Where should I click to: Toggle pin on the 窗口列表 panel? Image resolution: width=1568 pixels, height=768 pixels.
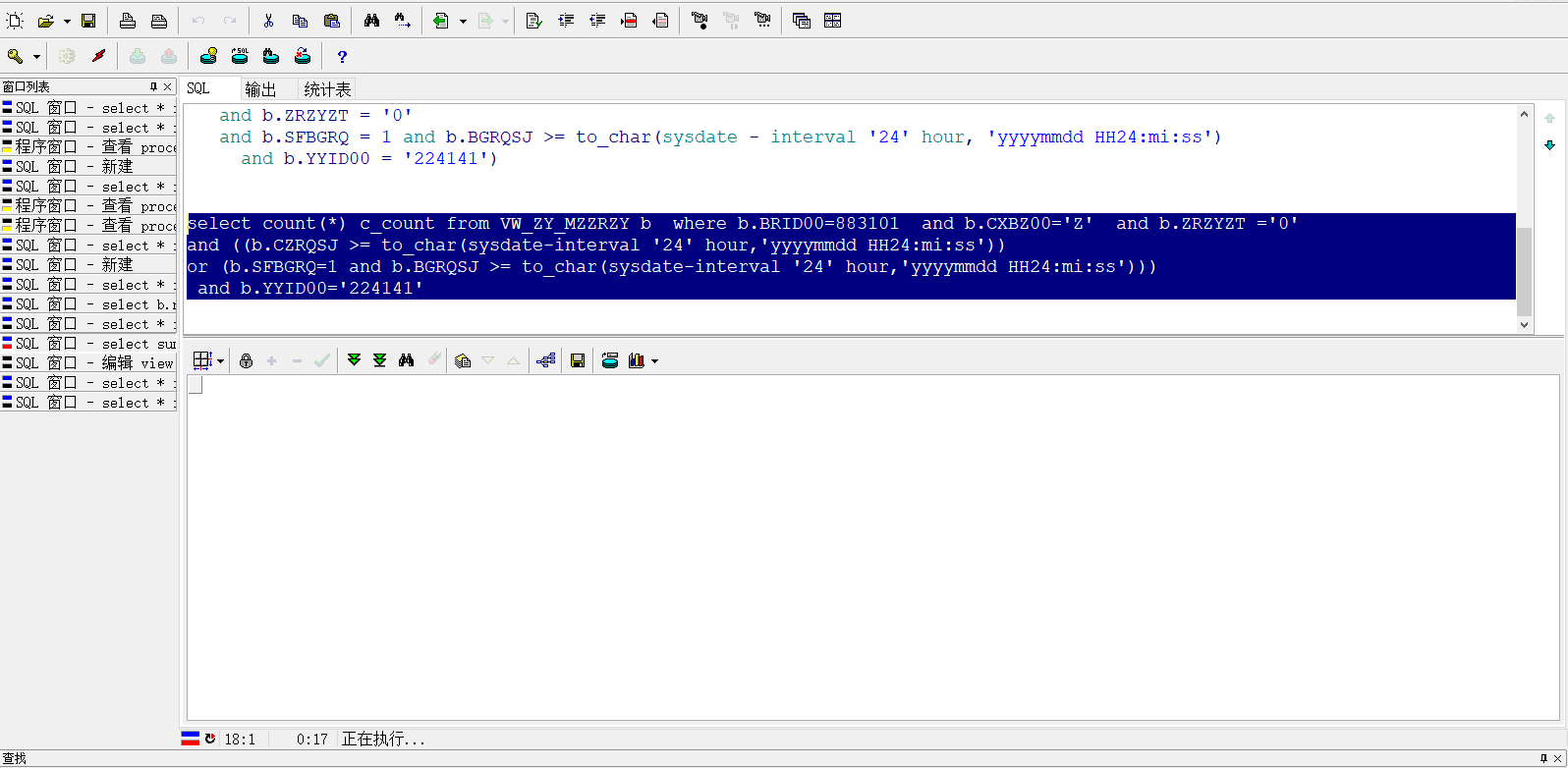coord(153,87)
